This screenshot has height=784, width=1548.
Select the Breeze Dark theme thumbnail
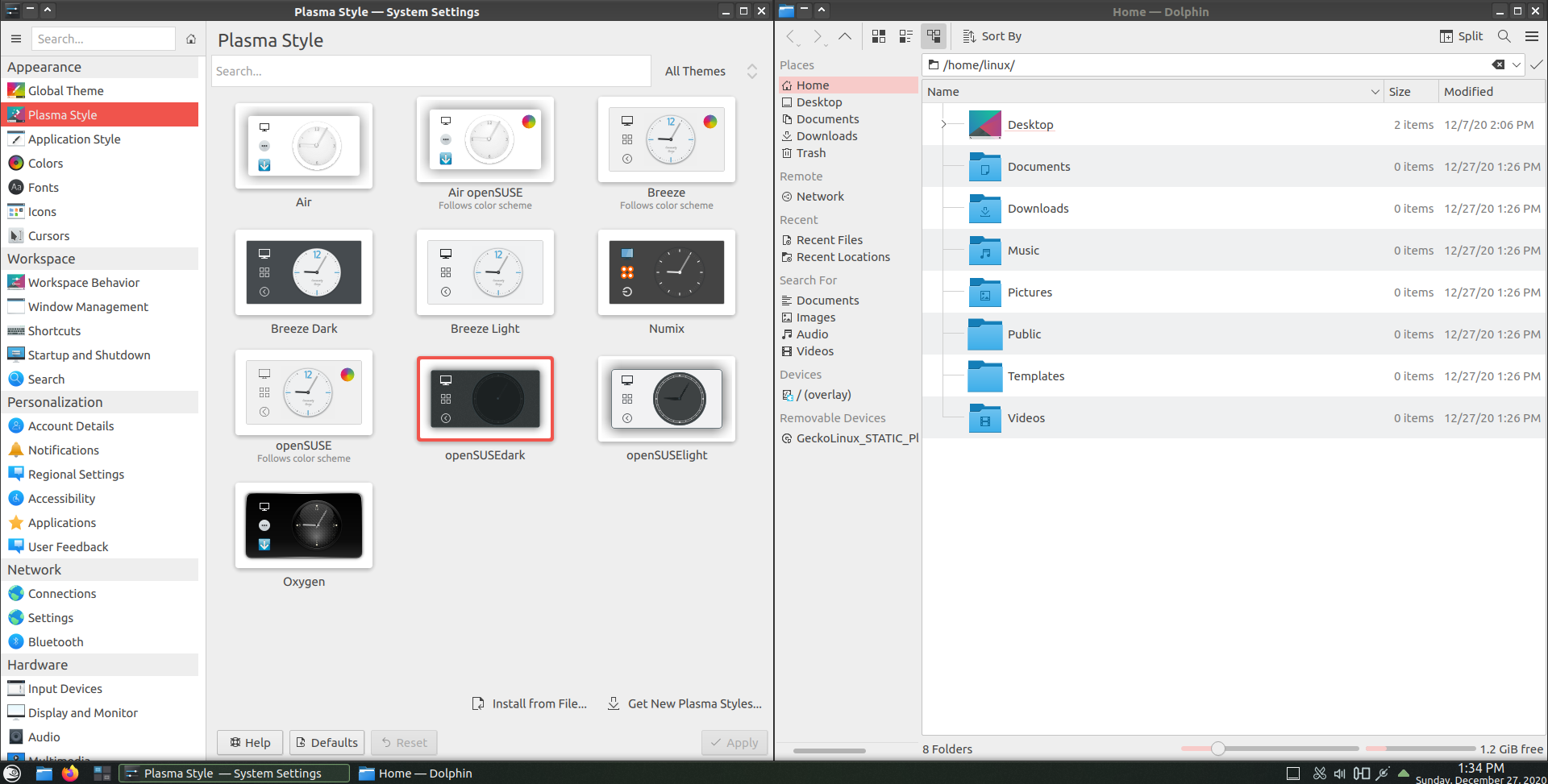(x=304, y=272)
